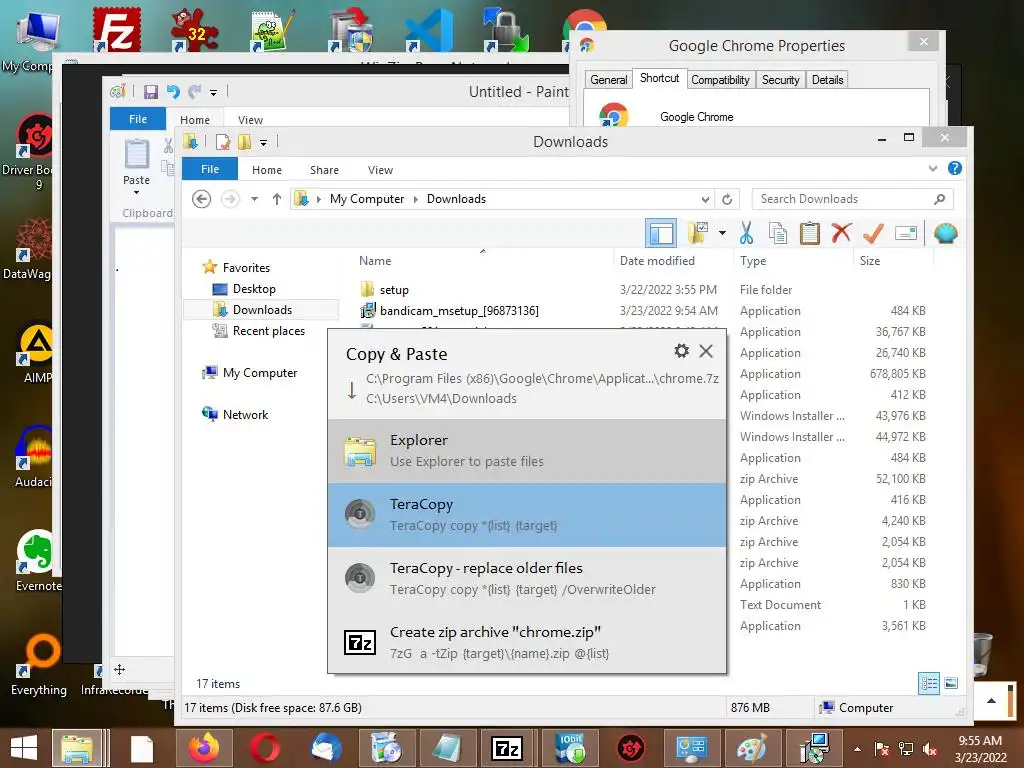This screenshot has height=768, width=1024.
Task: Open the dropdown arrow next to folder options
Action: 722,233
